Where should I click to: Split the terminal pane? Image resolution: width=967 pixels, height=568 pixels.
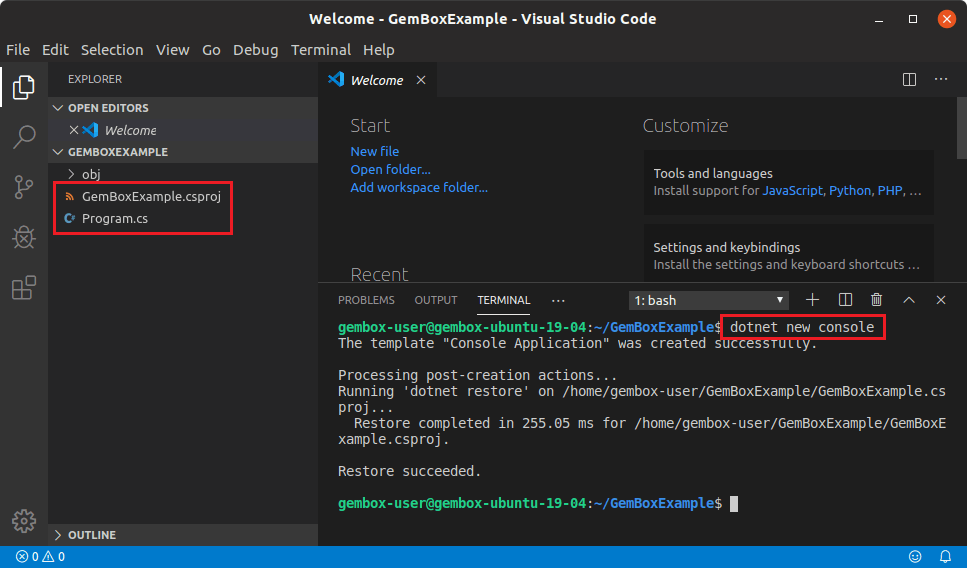point(845,300)
